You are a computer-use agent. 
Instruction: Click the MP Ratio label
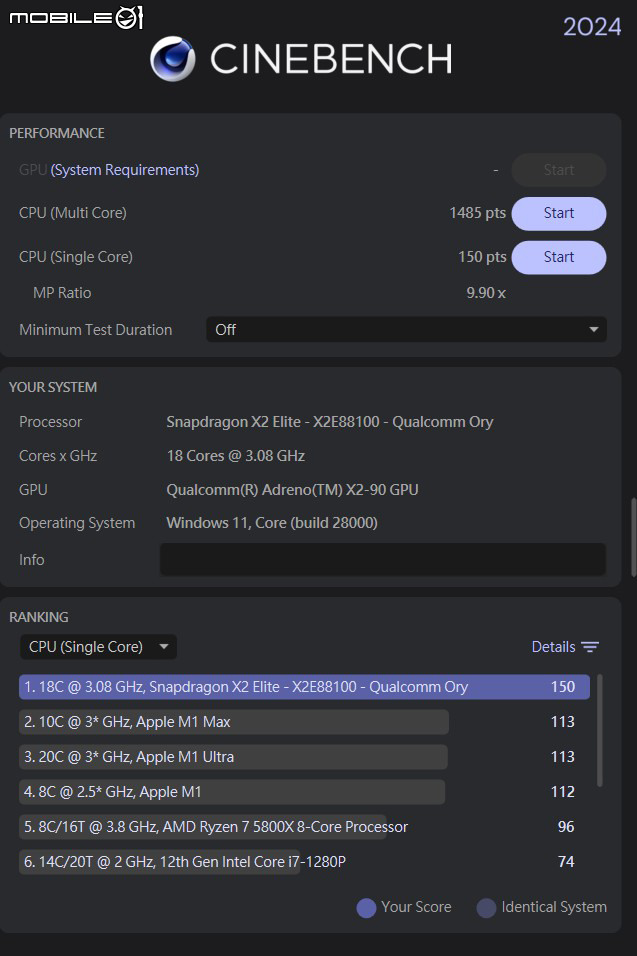point(62,293)
